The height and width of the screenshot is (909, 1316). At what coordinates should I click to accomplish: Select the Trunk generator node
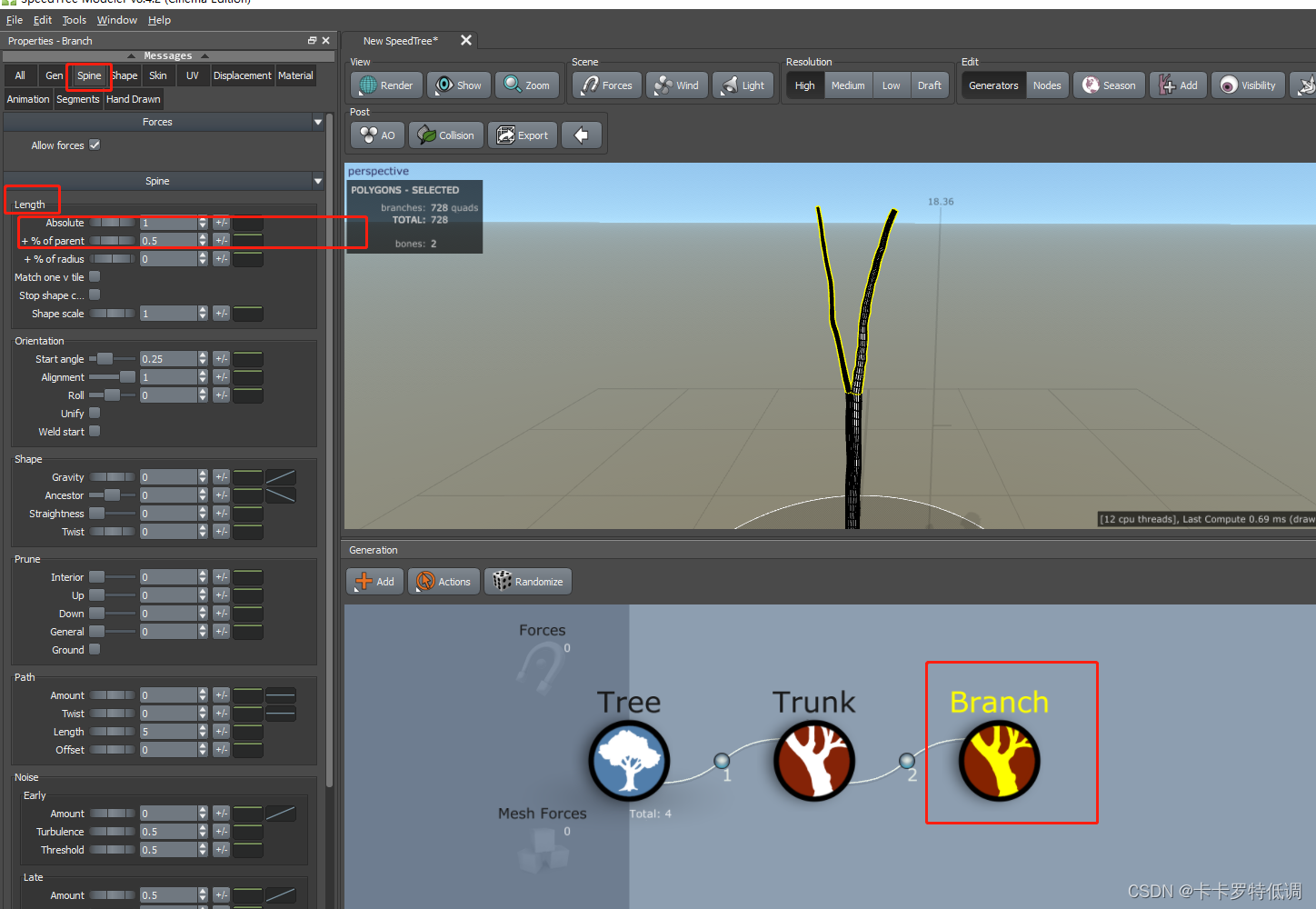[x=814, y=761]
